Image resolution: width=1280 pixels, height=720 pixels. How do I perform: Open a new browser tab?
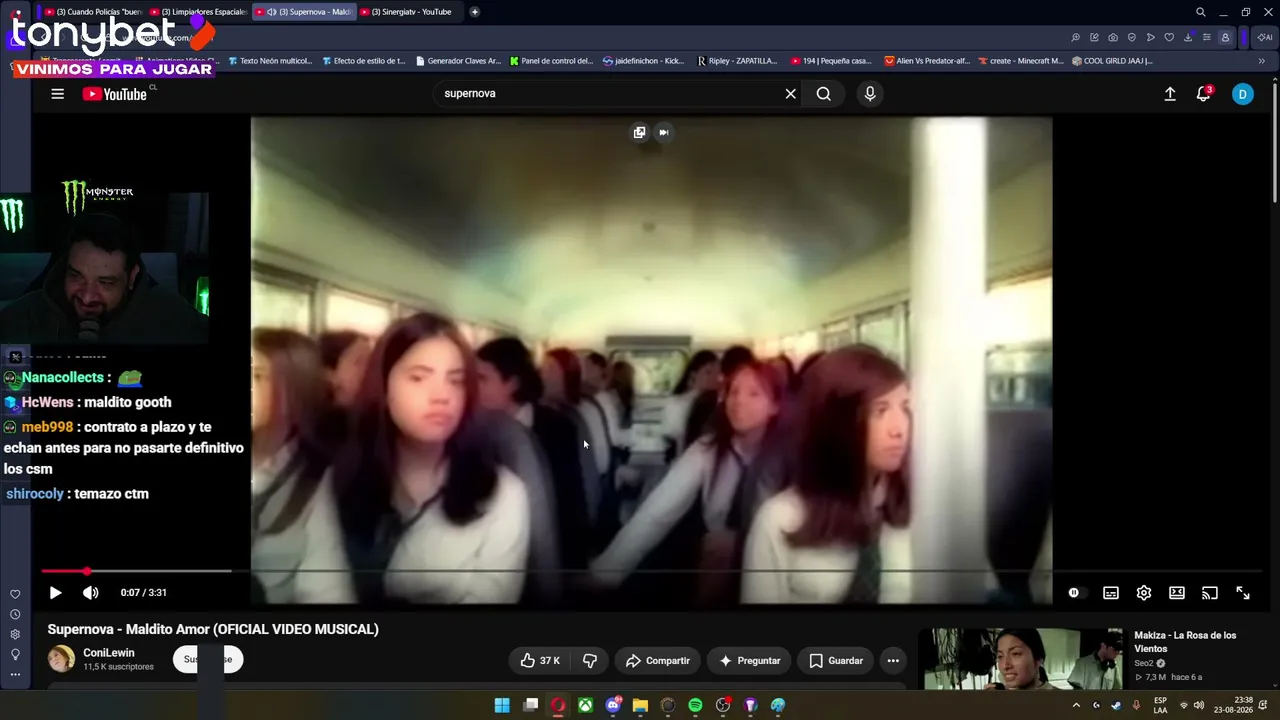[474, 12]
